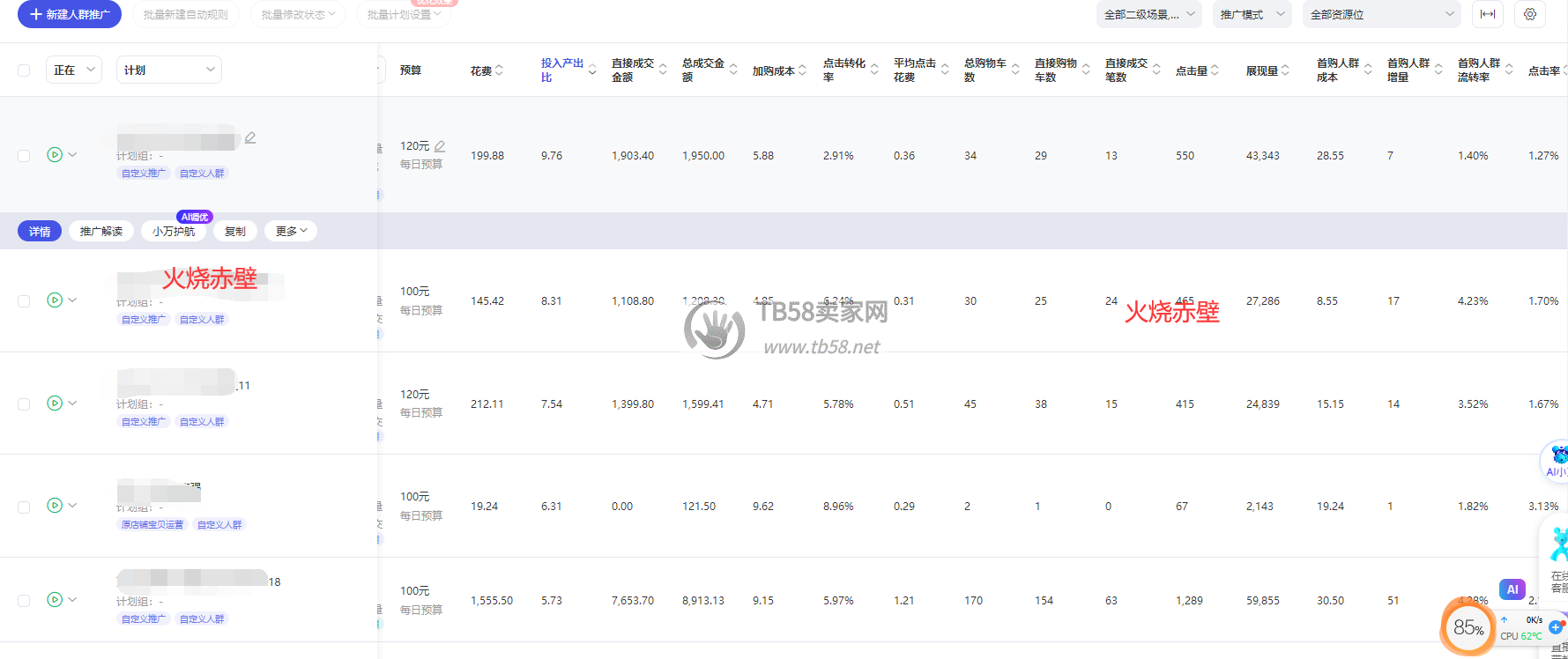Screen dimensions: 1568x659
Task: Expand the 推广模式 dropdown
Action: coord(1252,15)
